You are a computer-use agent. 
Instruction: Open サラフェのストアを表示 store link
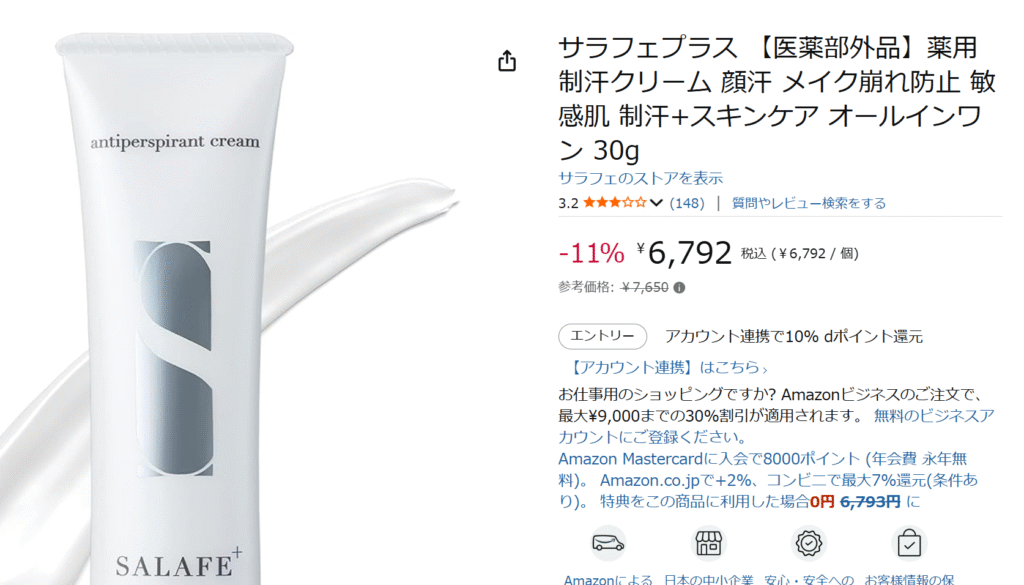(x=640, y=178)
